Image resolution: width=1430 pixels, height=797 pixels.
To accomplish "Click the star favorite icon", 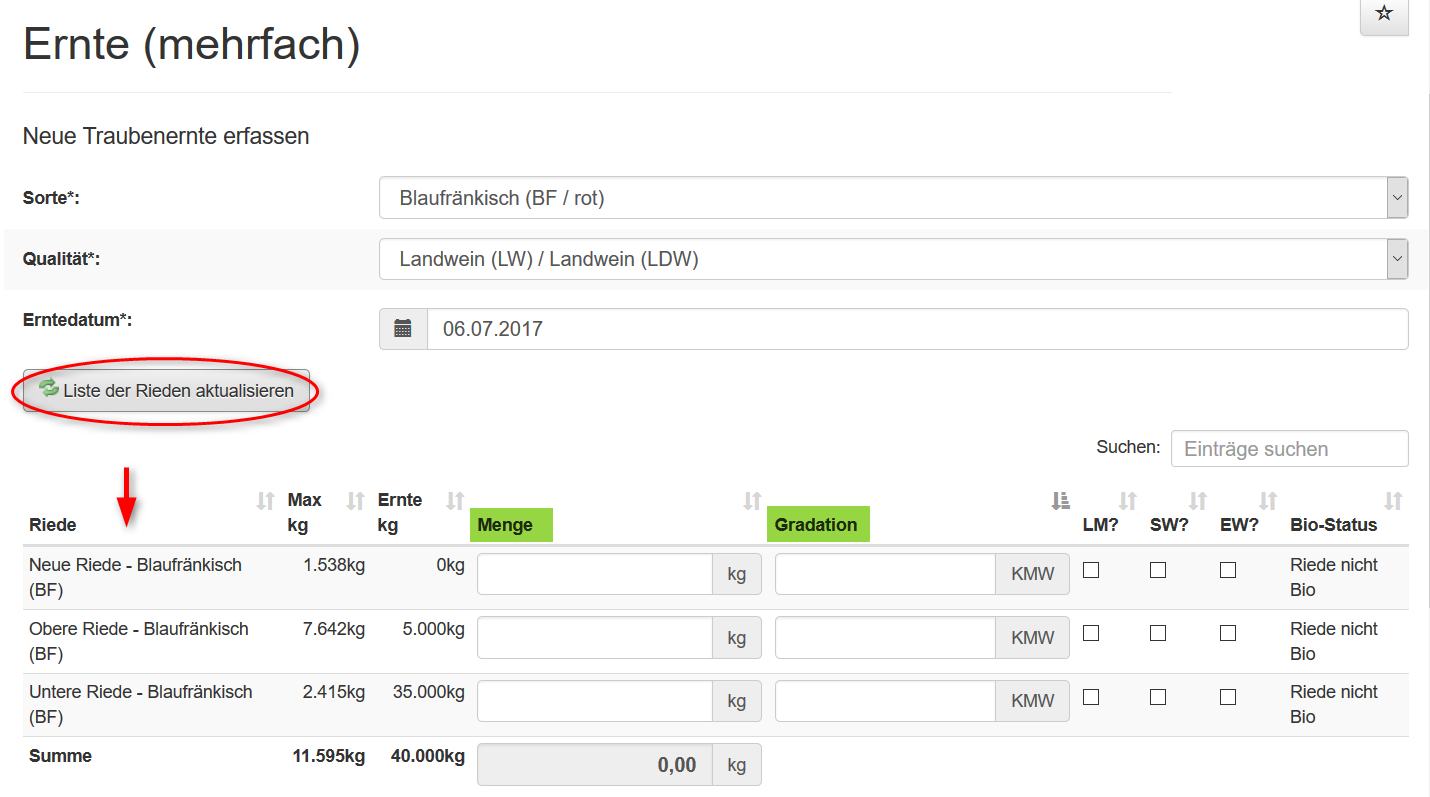I will tap(1384, 14).
